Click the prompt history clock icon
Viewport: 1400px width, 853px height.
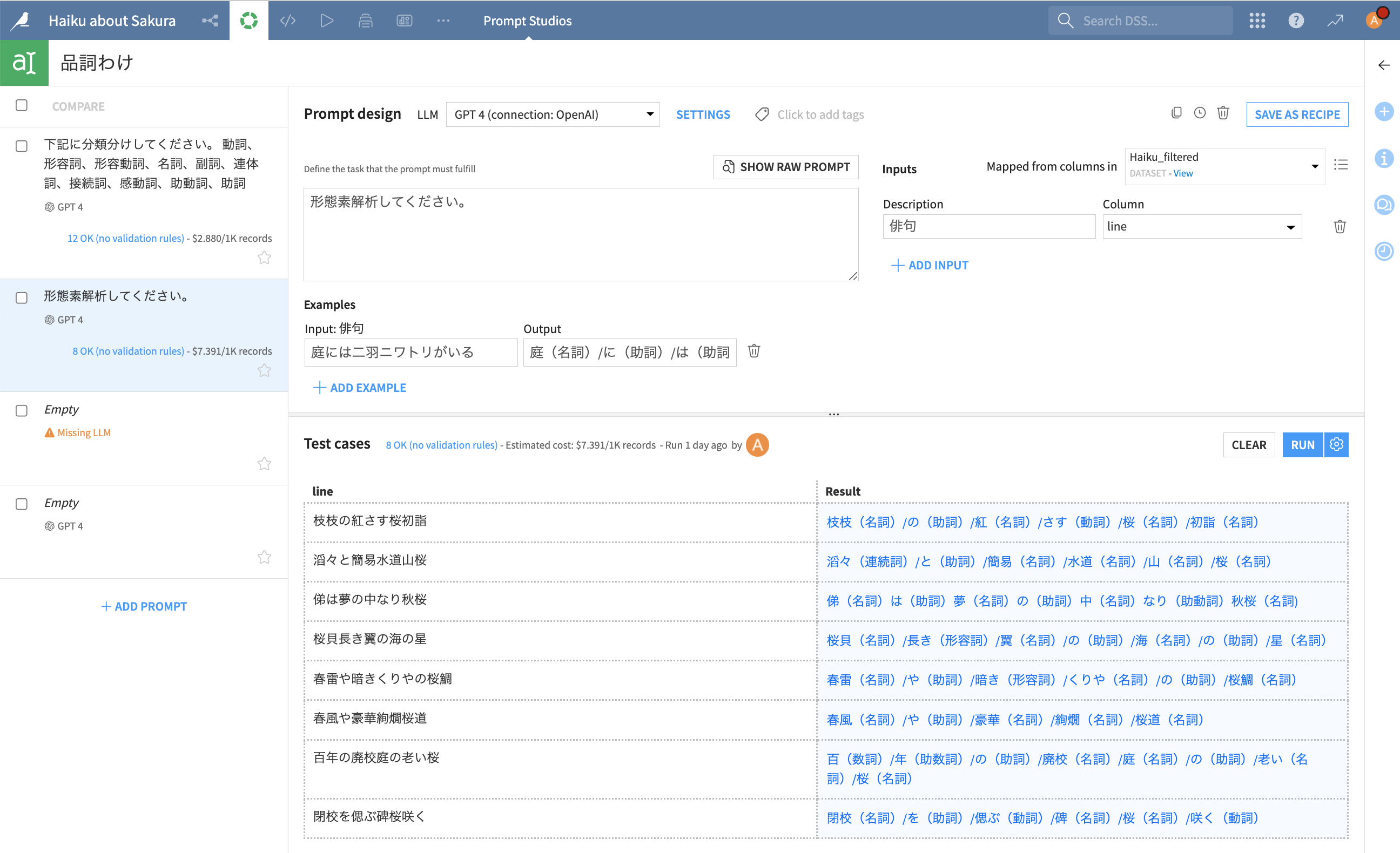click(1200, 113)
